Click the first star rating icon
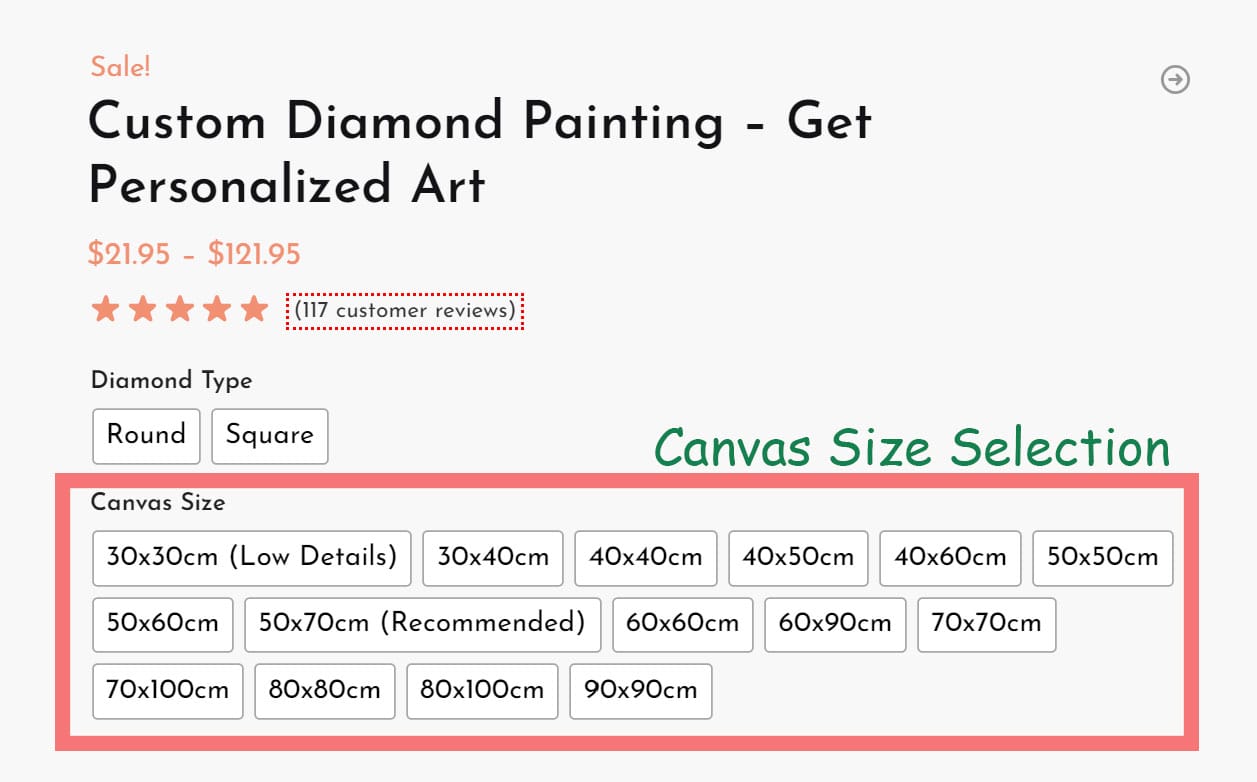 [x=106, y=310]
